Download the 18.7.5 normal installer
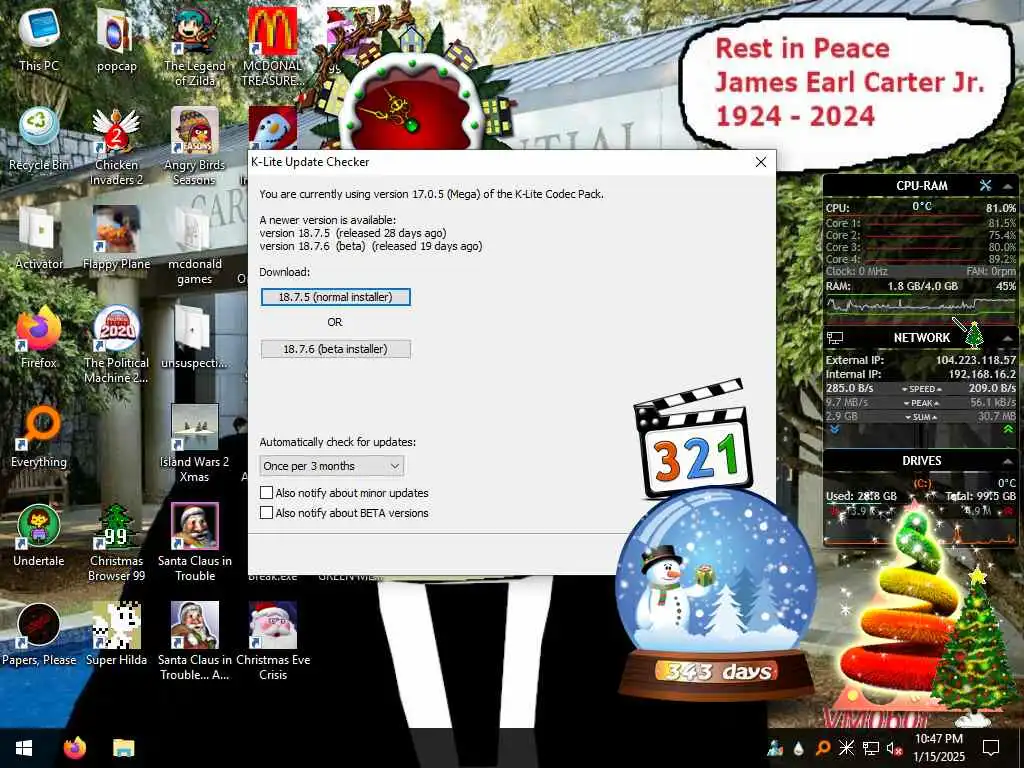Image resolution: width=1024 pixels, height=768 pixels. click(336, 297)
